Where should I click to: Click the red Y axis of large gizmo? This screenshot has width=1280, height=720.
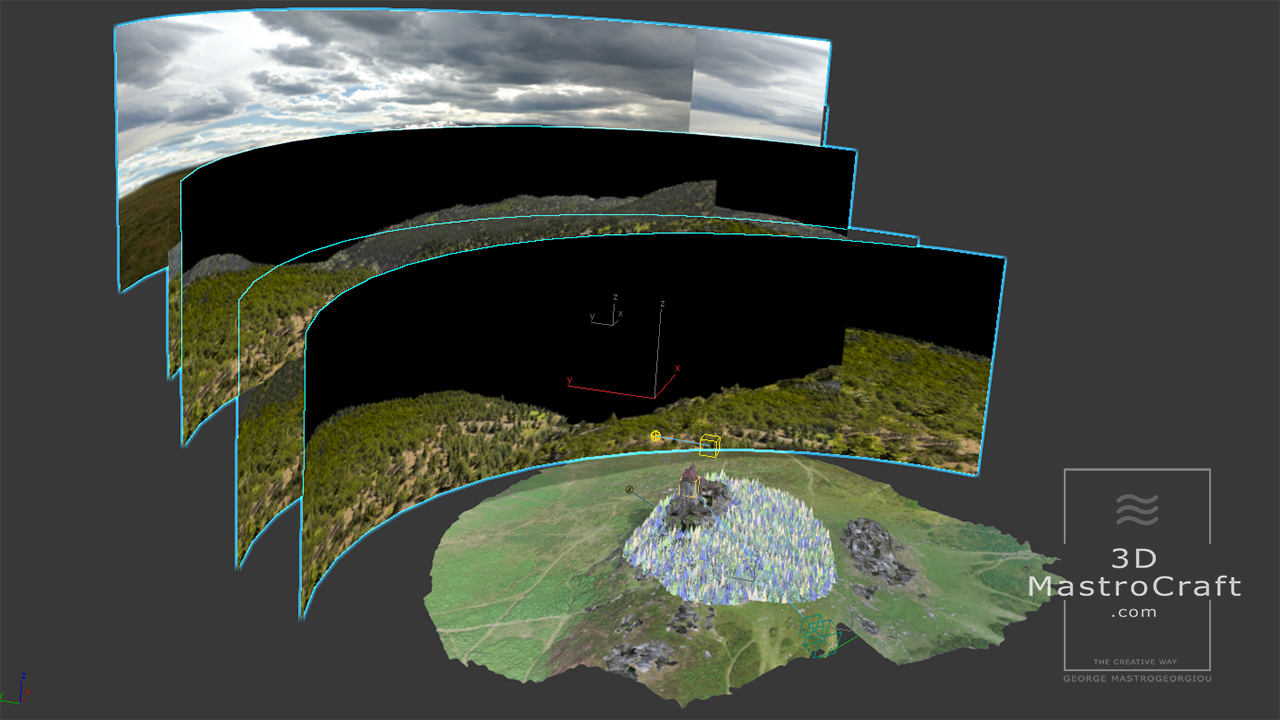pos(610,389)
